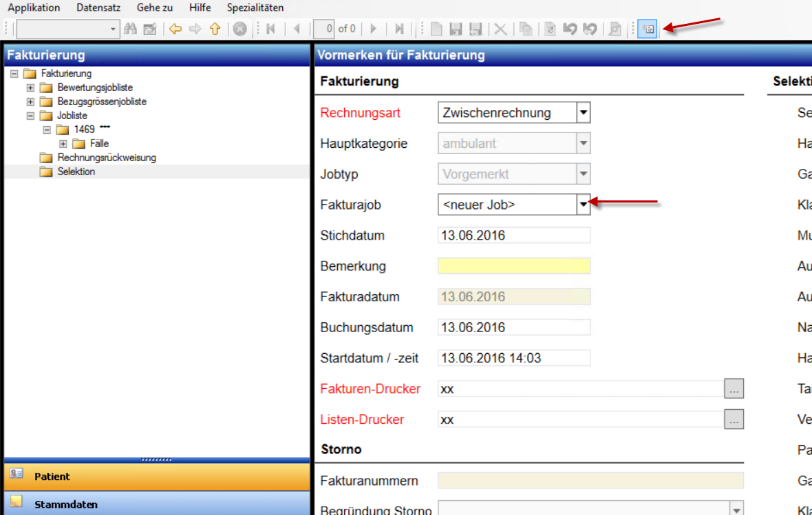812x515 pixels.
Task: Click the Selektion folder in the tree
Action: coord(76,172)
